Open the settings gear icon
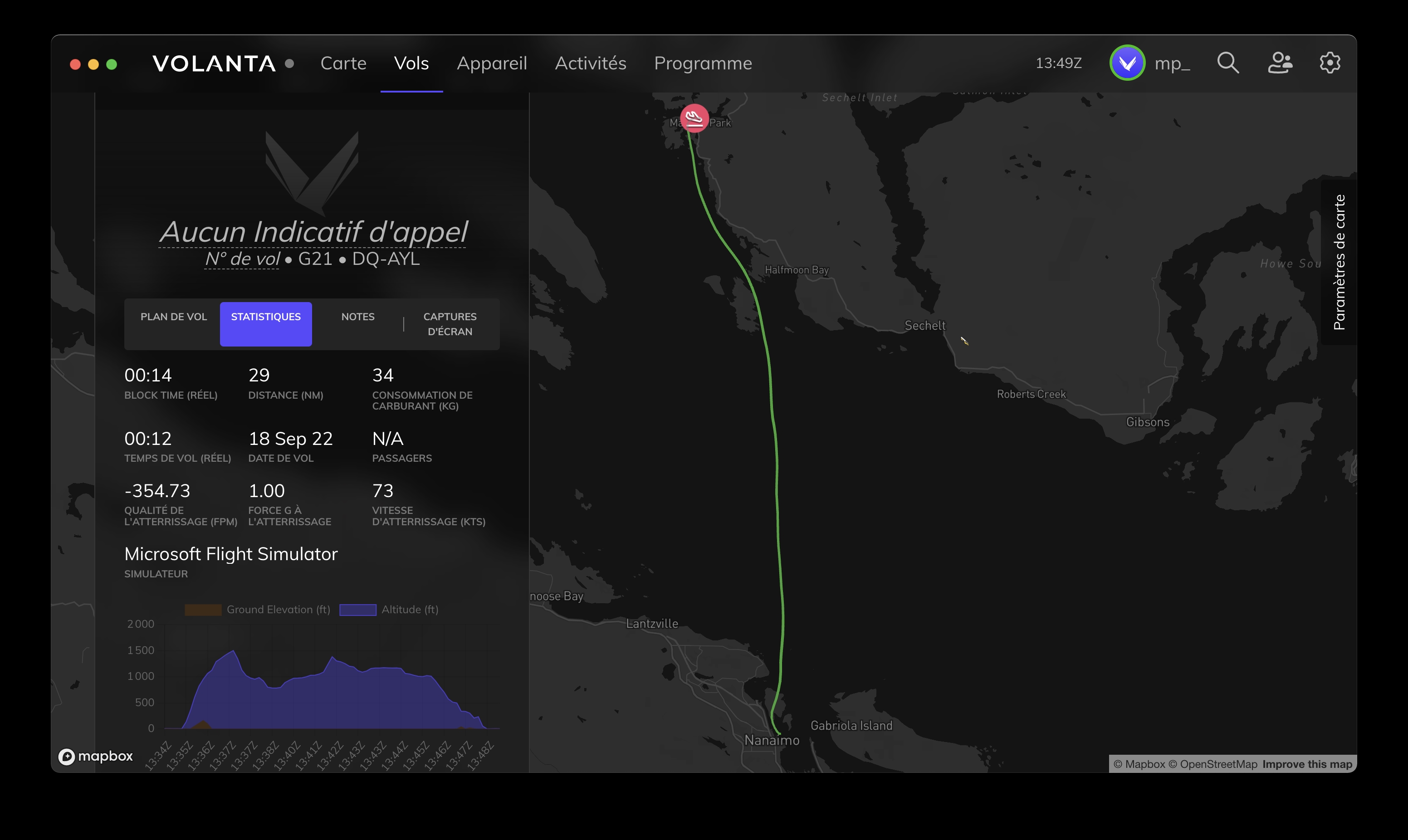1408x840 pixels. click(x=1330, y=63)
